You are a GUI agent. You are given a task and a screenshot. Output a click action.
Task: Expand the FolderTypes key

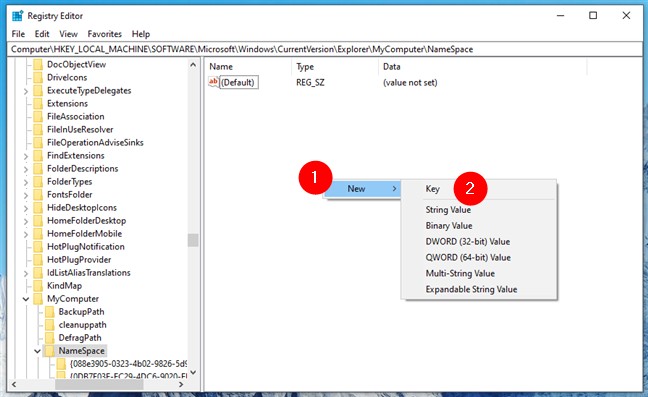click(x=26, y=182)
